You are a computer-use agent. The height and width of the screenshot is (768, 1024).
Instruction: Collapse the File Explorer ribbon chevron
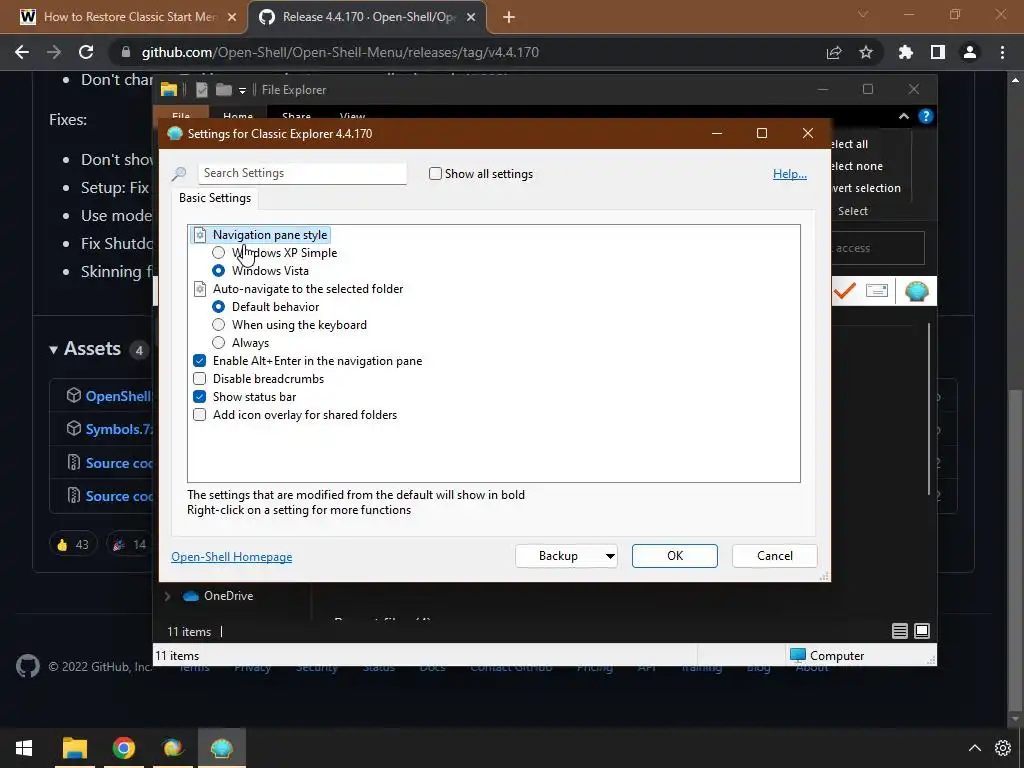[904, 116]
